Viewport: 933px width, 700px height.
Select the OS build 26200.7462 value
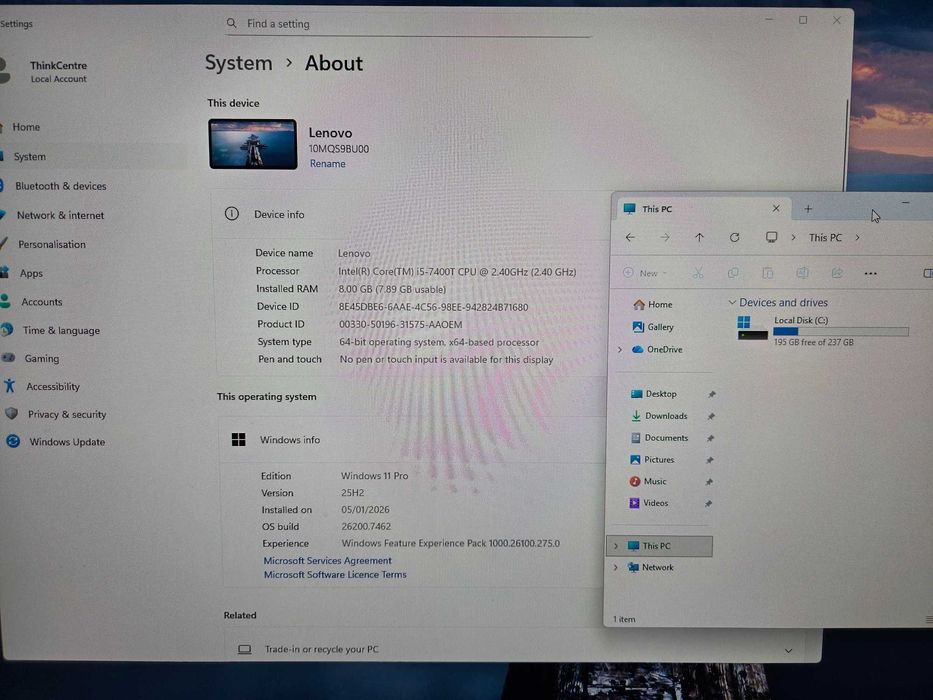(366, 527)
